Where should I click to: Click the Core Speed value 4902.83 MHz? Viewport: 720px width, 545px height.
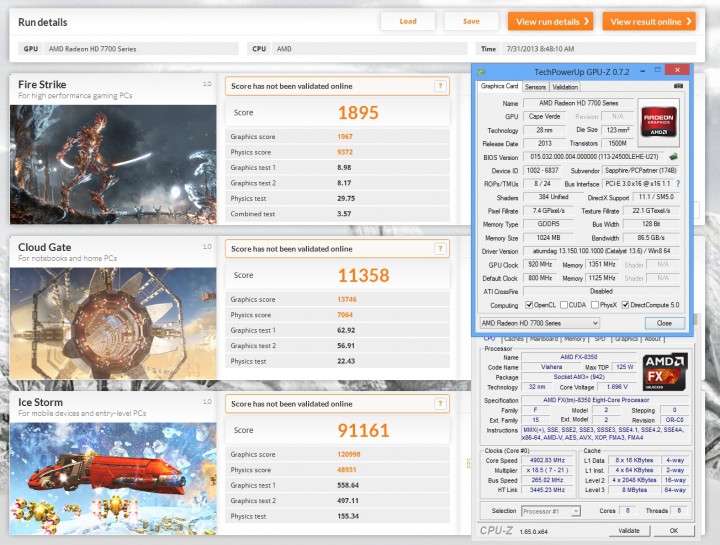click(x=547, y=460)
